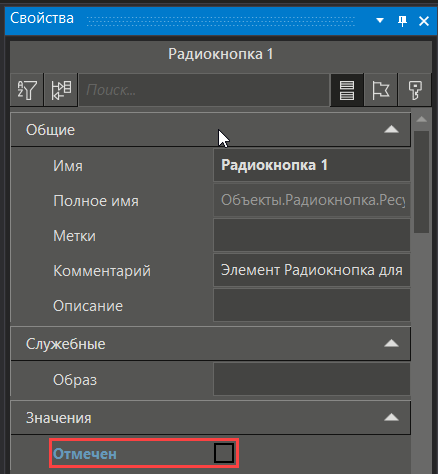438x474 pixels.
Task: Click the Метки value field
Action: [312, 235]
